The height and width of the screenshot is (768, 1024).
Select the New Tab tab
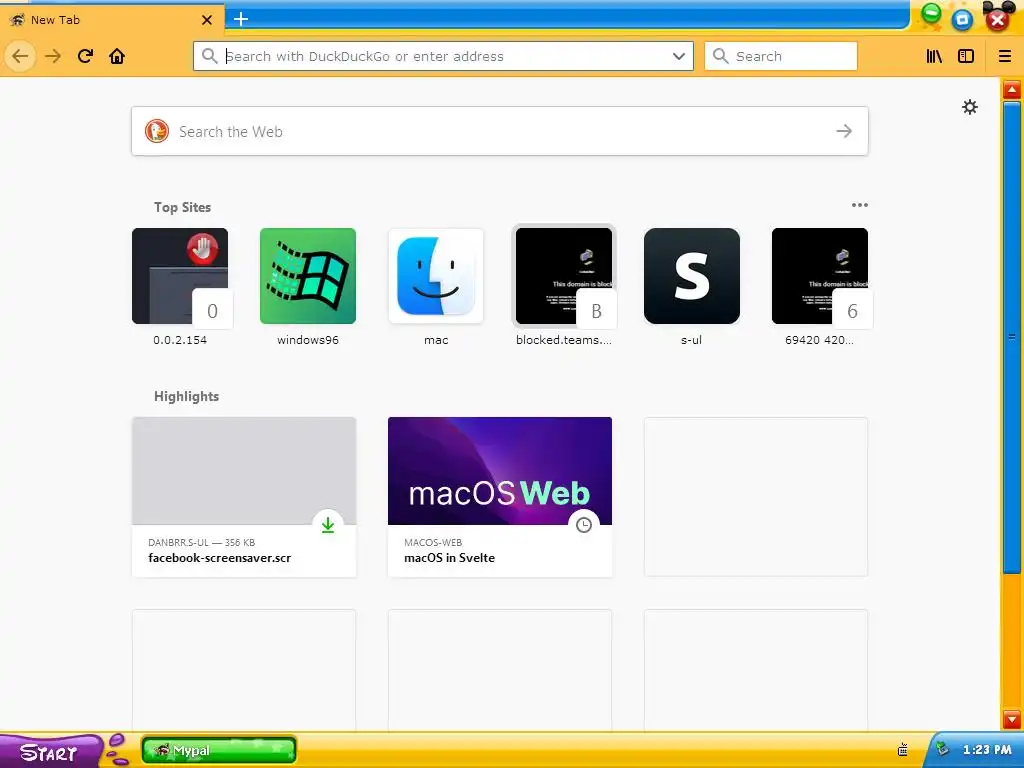[112, 20]
